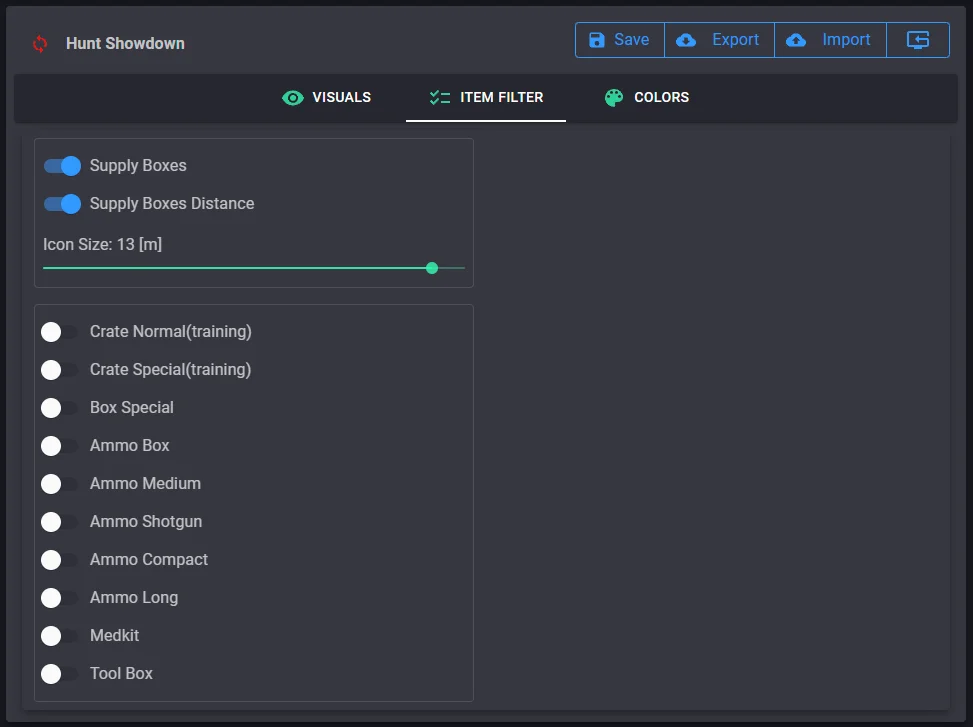Open the Colors tab
This screenshot has height=727, width=973.
coord(647,98)
